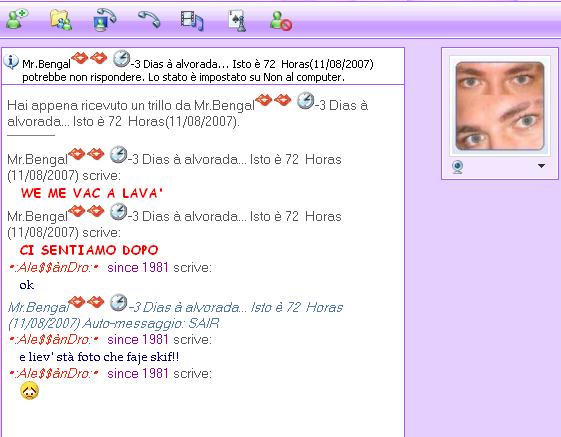Click the sad emoticon in last message
The height and width of the screenshot is (437, 561).
29,391
